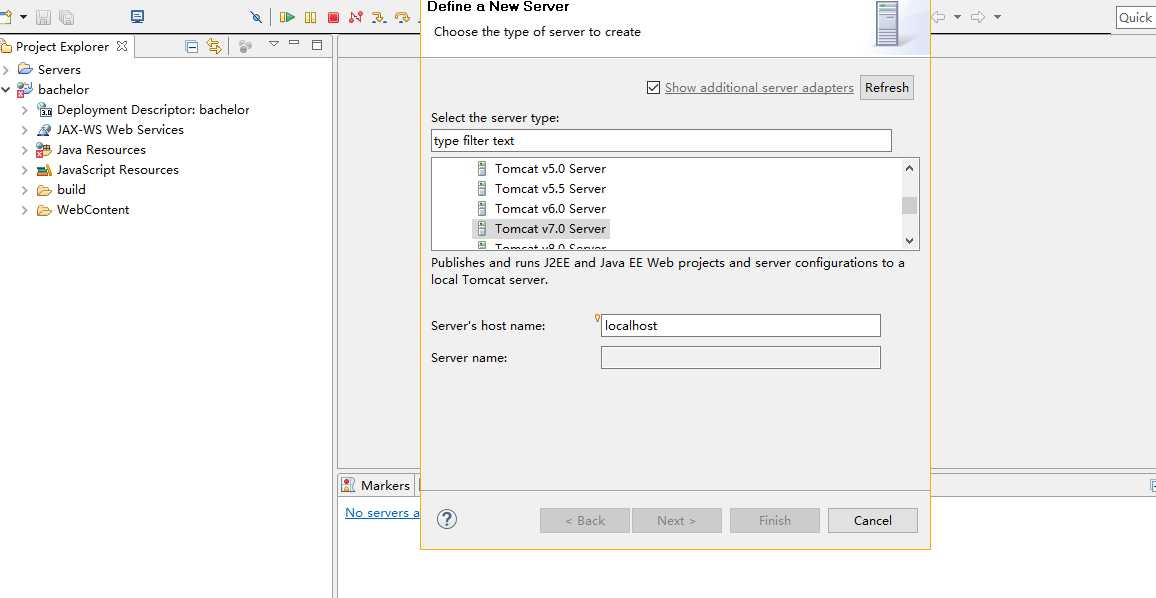The width and height of the screenshot is (1156, 598).
Task: Click the Step Over arrow icon
Action: click(x=402, y=17)
